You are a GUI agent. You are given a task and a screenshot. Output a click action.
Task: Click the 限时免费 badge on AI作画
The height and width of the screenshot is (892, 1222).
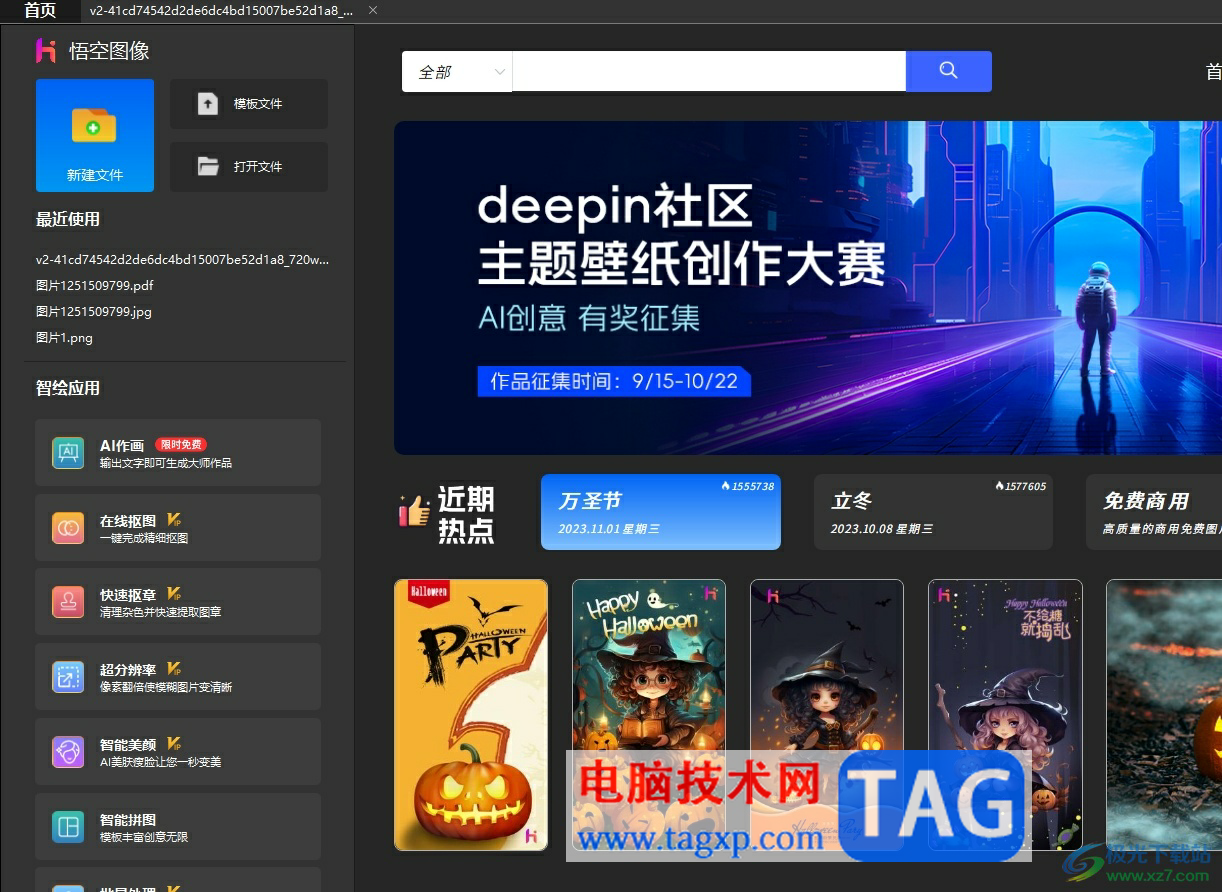(181, 445)
